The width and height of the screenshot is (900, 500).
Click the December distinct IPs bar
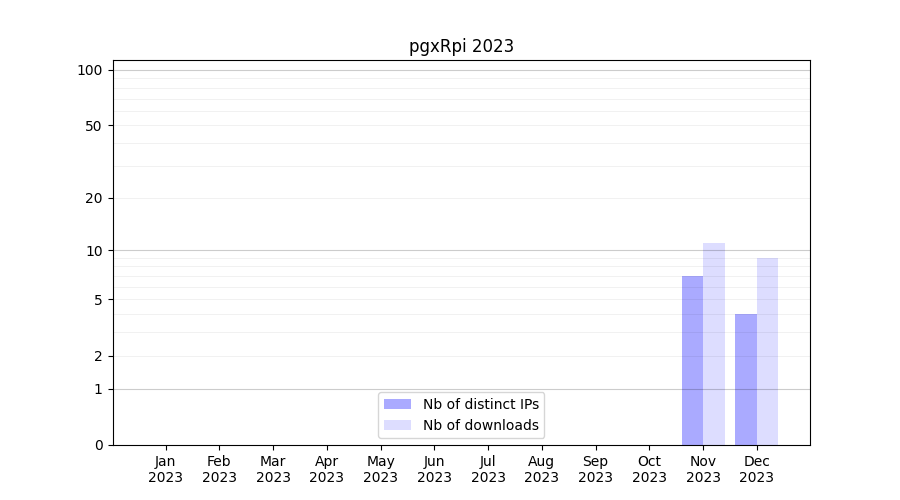(746, 379)
